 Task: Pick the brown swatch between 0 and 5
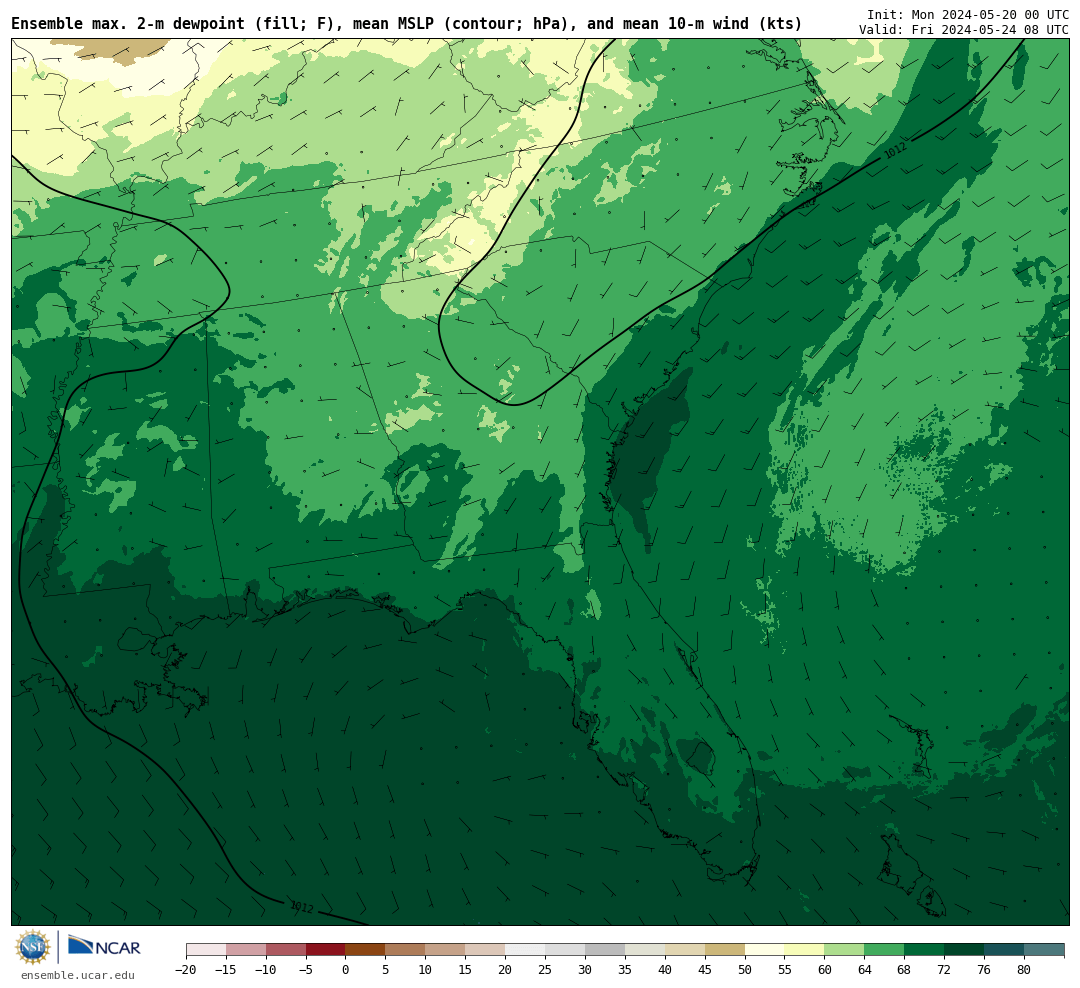coord(366,950)
